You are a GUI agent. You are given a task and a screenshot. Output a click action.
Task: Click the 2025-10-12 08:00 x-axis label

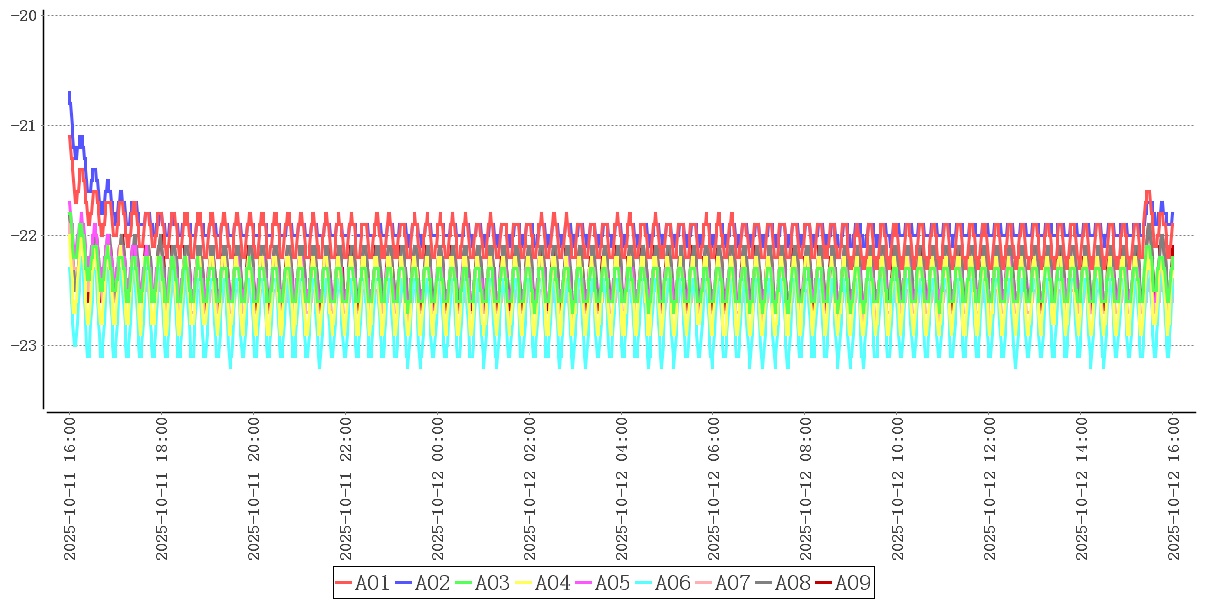806,490
